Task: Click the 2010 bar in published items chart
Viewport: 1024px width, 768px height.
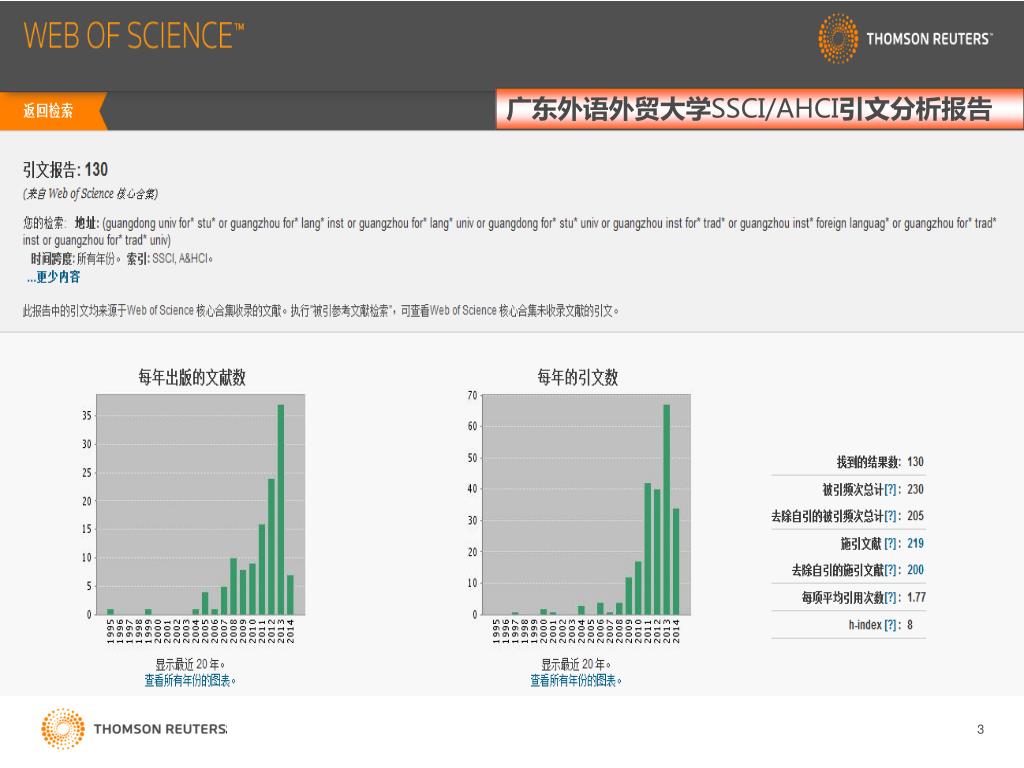Action: [252, 589]
